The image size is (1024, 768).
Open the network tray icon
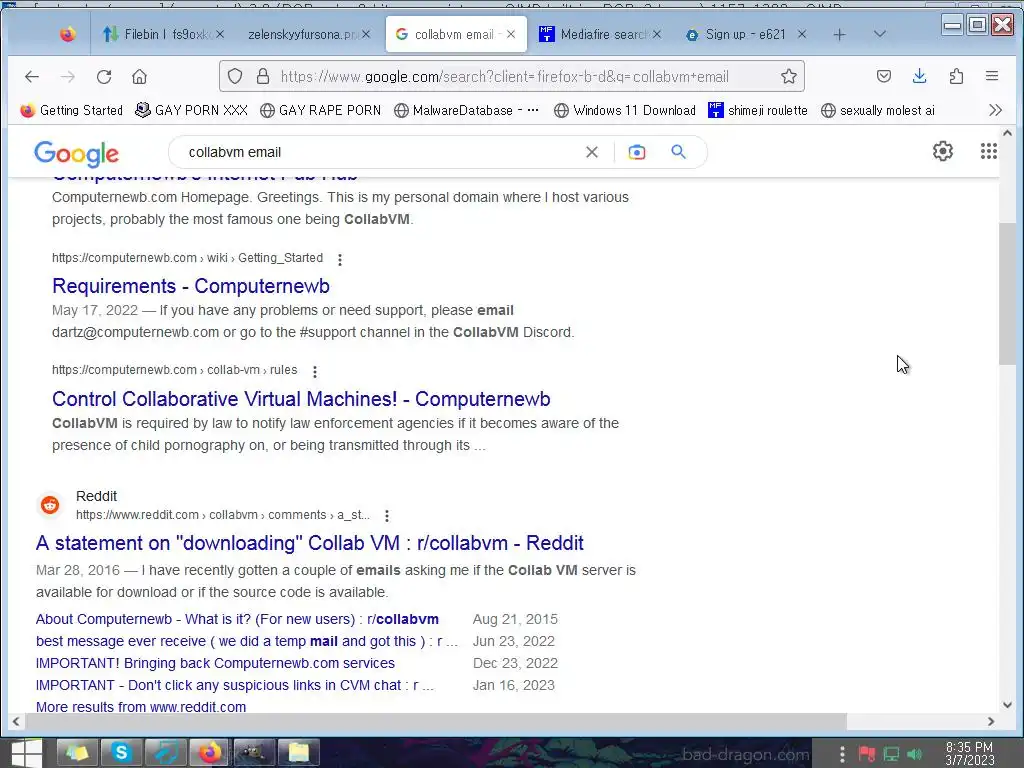(891, 755)
